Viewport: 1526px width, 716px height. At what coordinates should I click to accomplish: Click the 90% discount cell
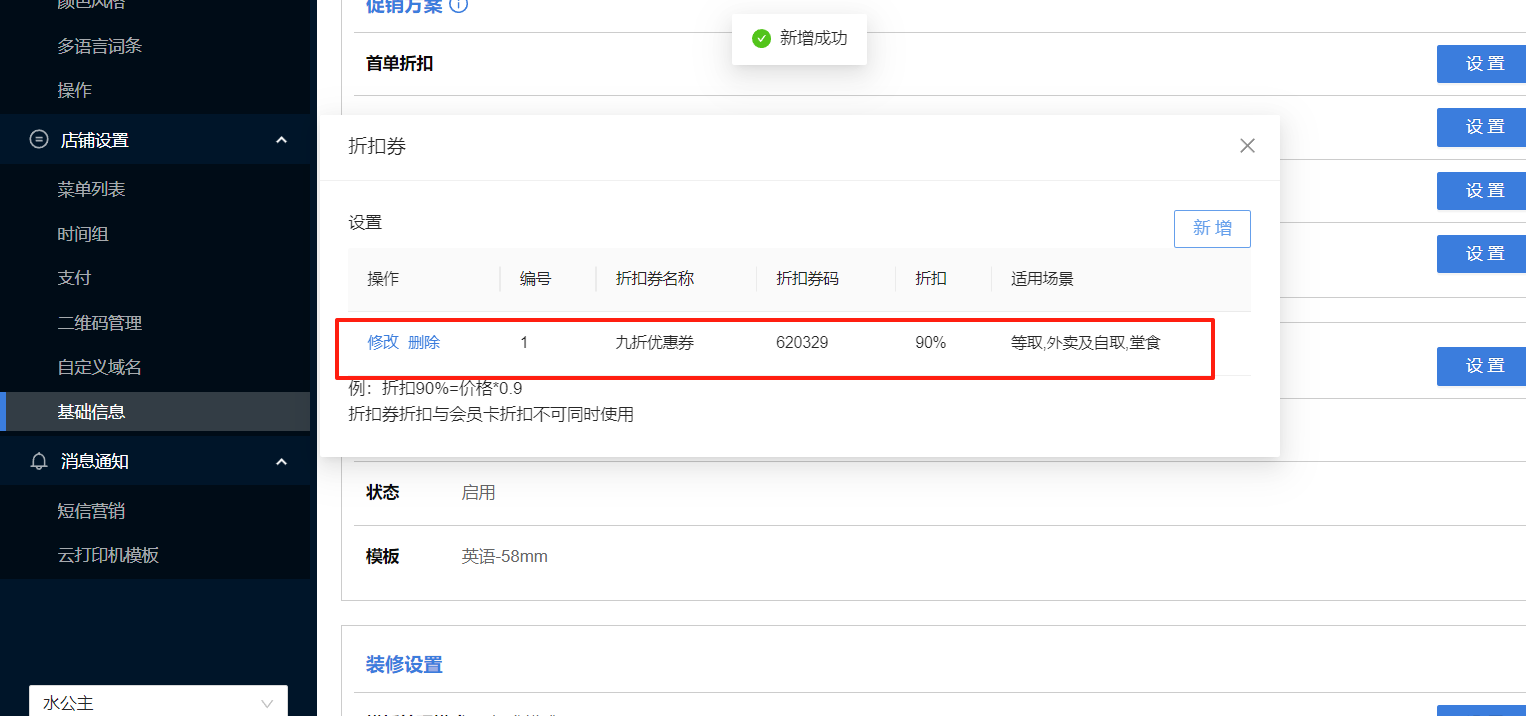(x=930, y=343)
